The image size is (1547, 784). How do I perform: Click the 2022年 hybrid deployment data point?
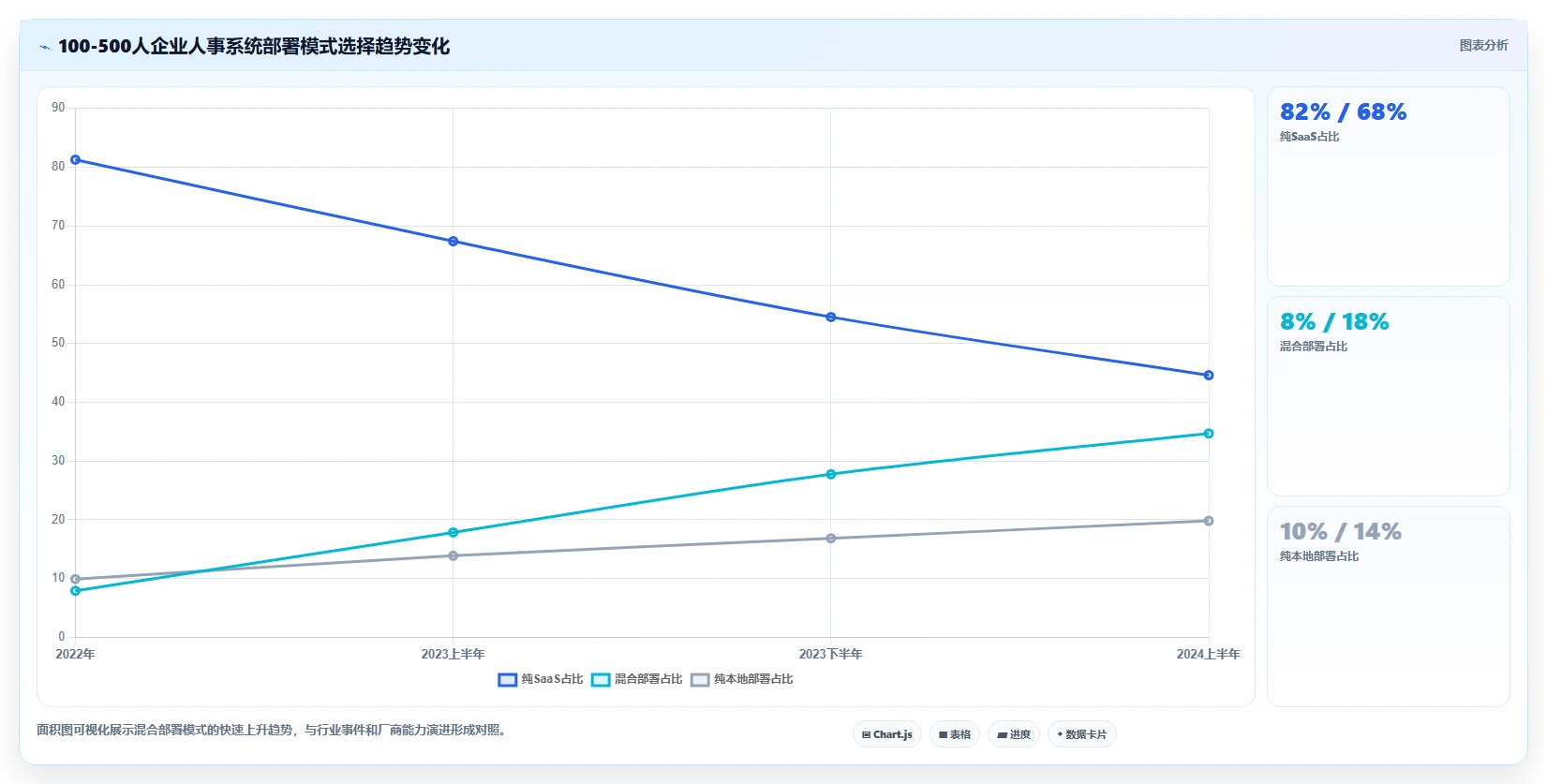tap(75, 591)
